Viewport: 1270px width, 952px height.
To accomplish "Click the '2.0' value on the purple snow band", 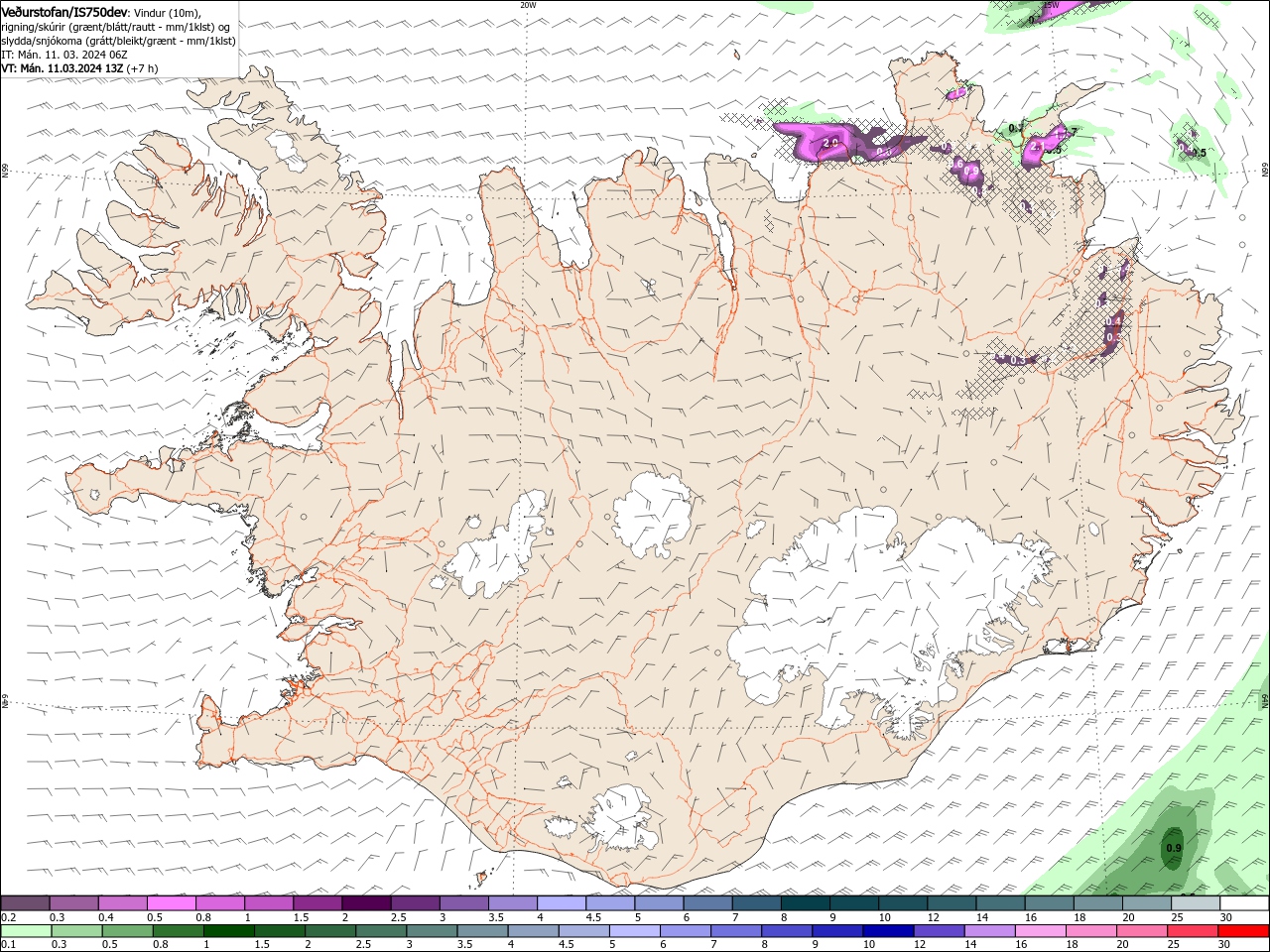I will point(830,144).
